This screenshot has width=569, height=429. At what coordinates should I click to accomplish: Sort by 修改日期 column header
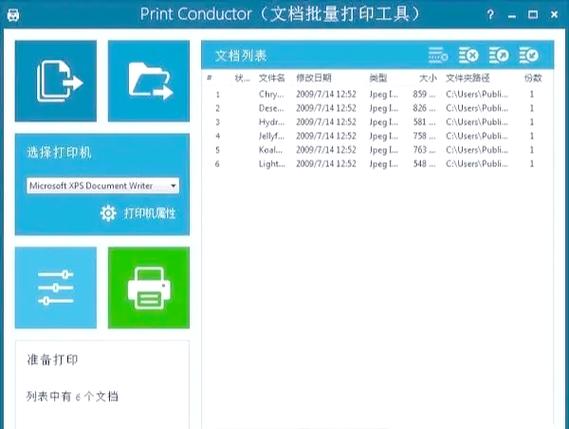314,78
